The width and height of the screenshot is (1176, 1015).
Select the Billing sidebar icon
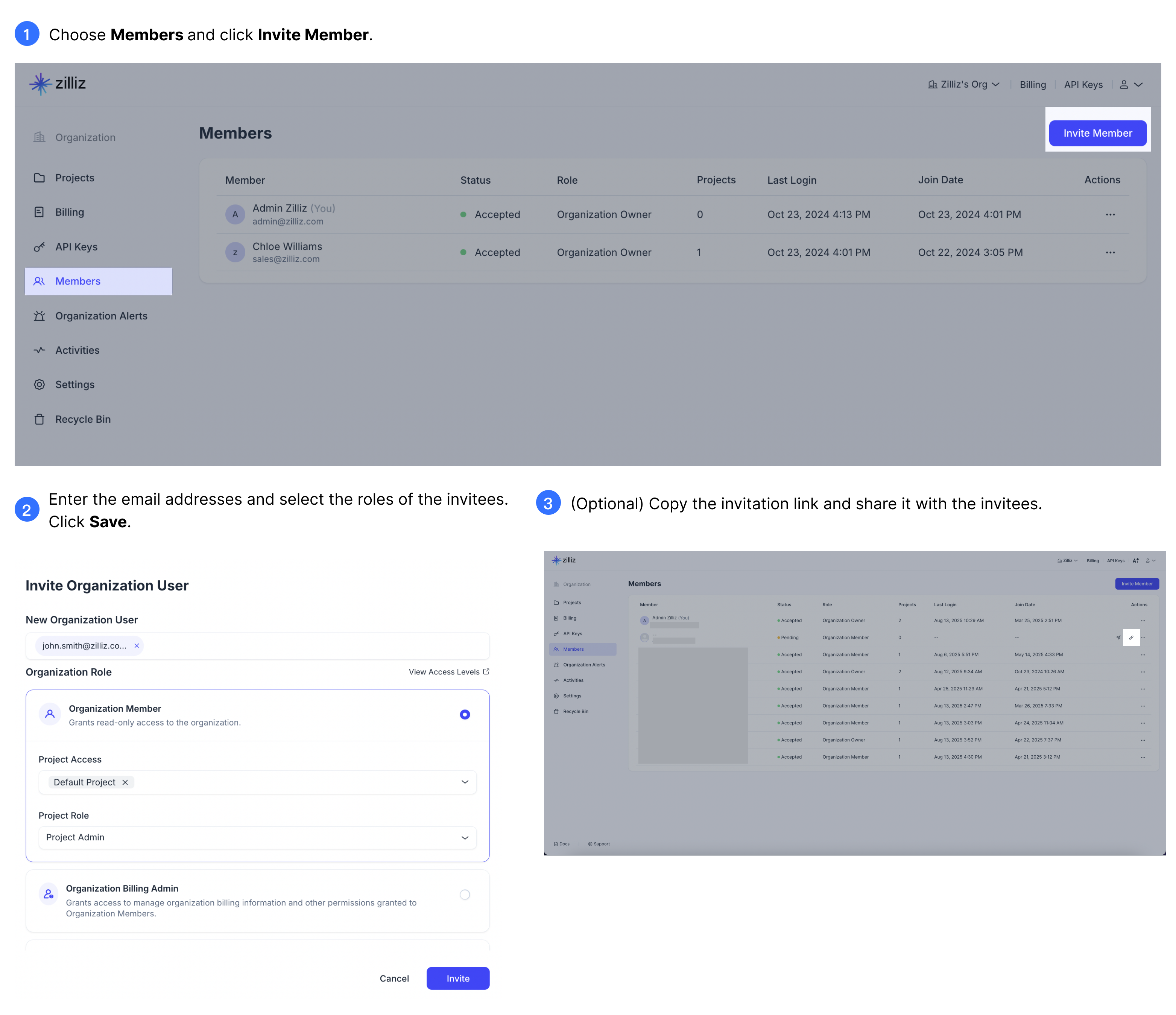click(x=39, y=212)
